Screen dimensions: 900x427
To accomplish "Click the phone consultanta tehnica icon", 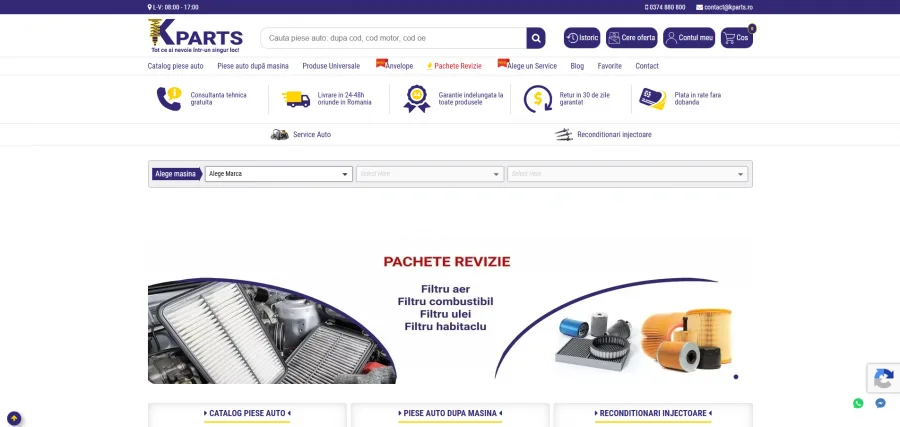I will [x=169, y=99].
